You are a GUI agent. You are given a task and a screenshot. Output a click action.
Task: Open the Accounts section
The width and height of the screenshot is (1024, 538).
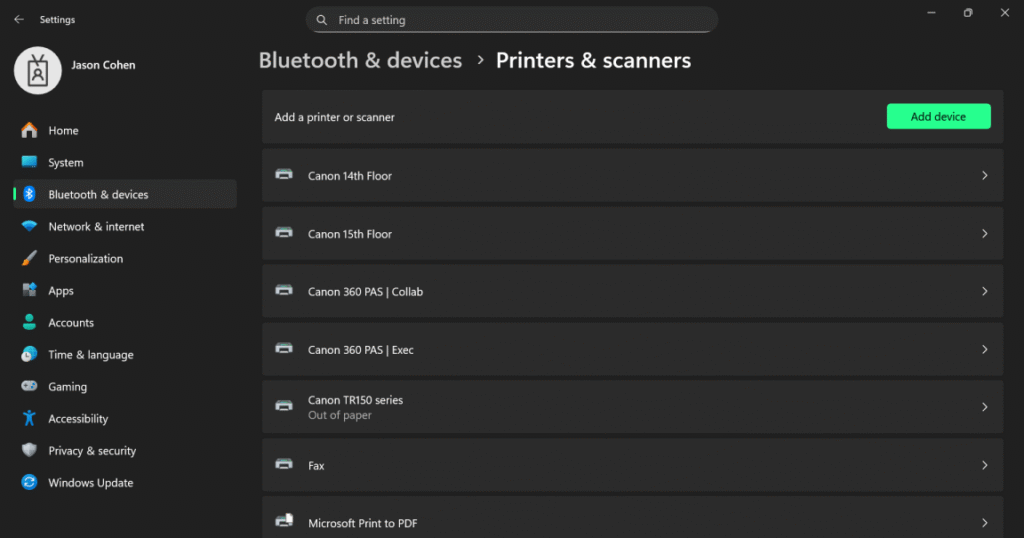tap(71, 323)
